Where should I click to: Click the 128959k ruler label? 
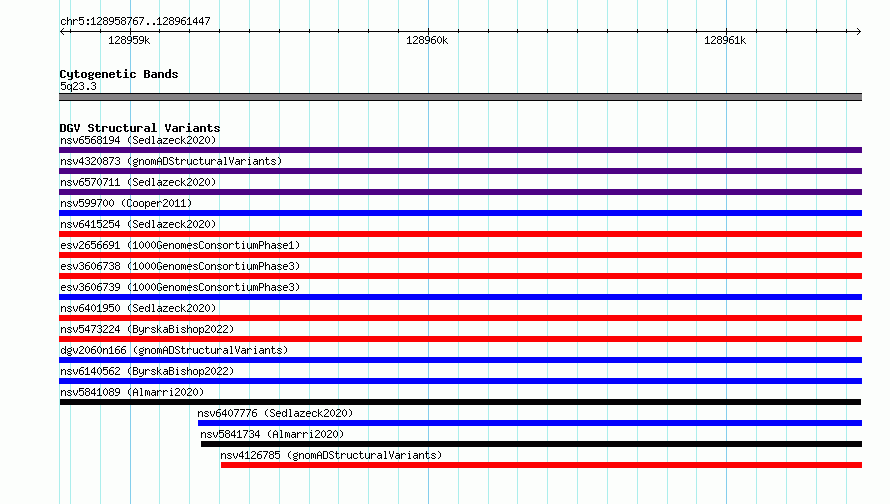[129, 40]
